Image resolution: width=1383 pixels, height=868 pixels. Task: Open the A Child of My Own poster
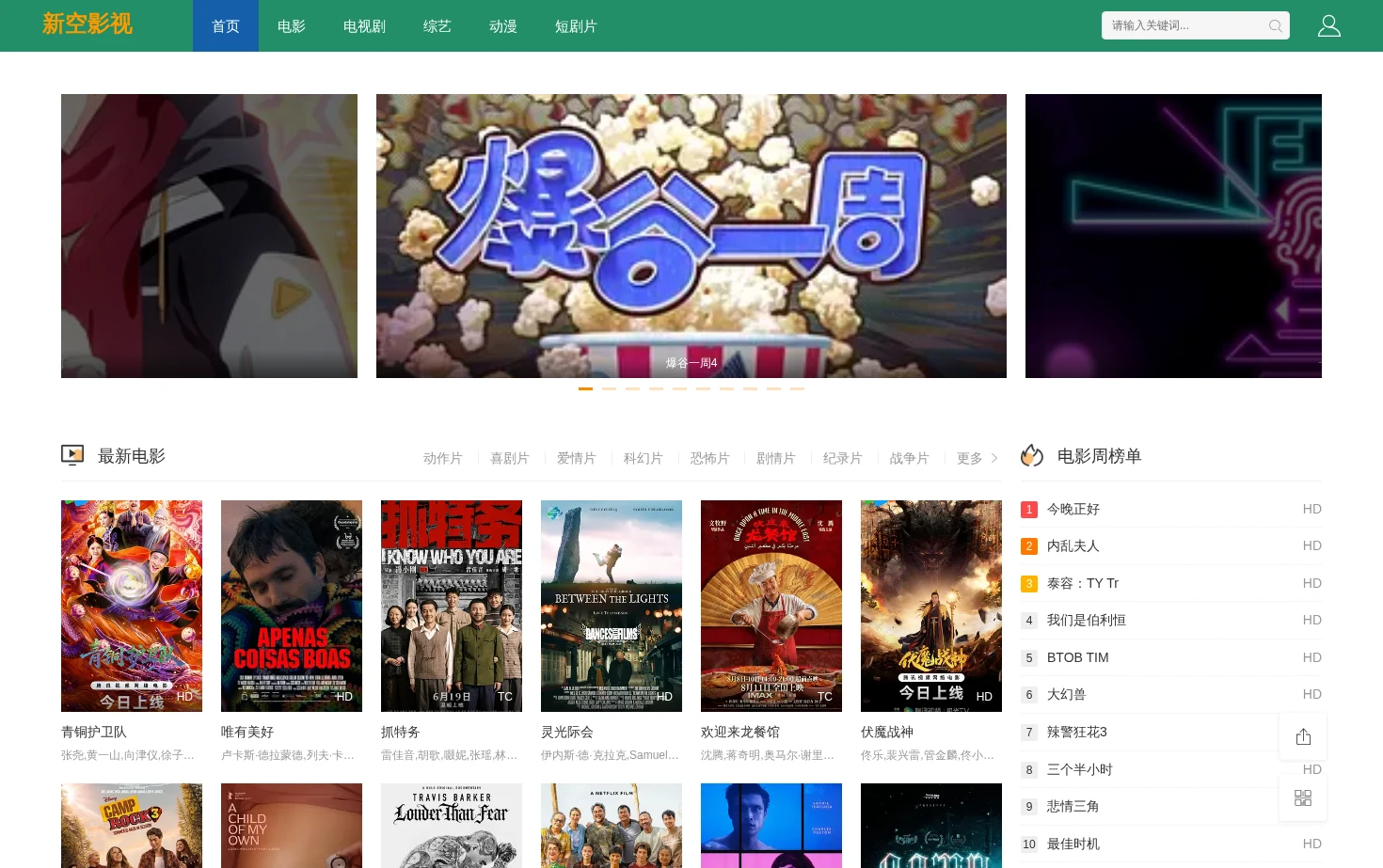(x=292, y=826)
